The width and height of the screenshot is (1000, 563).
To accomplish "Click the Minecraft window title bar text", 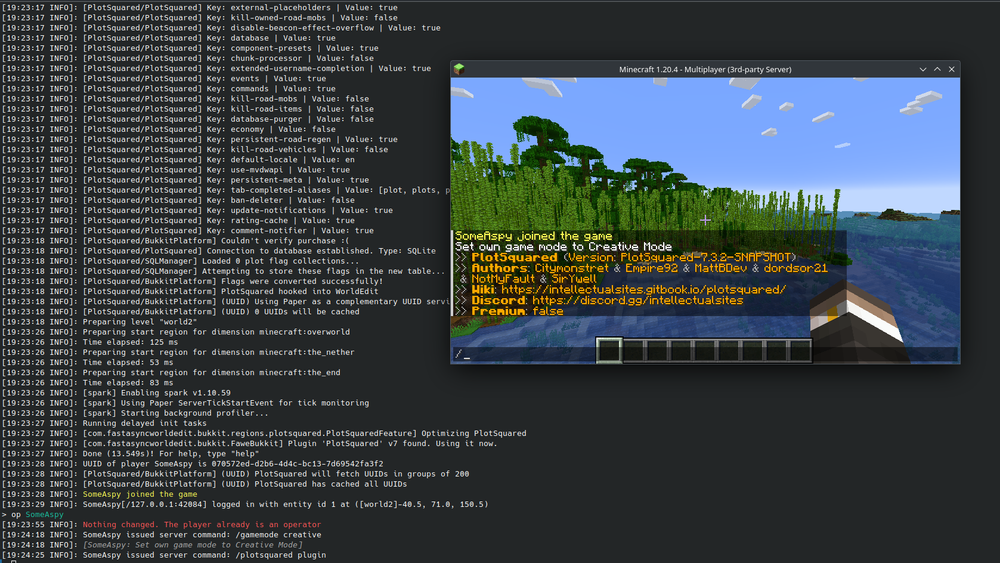I will (x=705, y=69).
